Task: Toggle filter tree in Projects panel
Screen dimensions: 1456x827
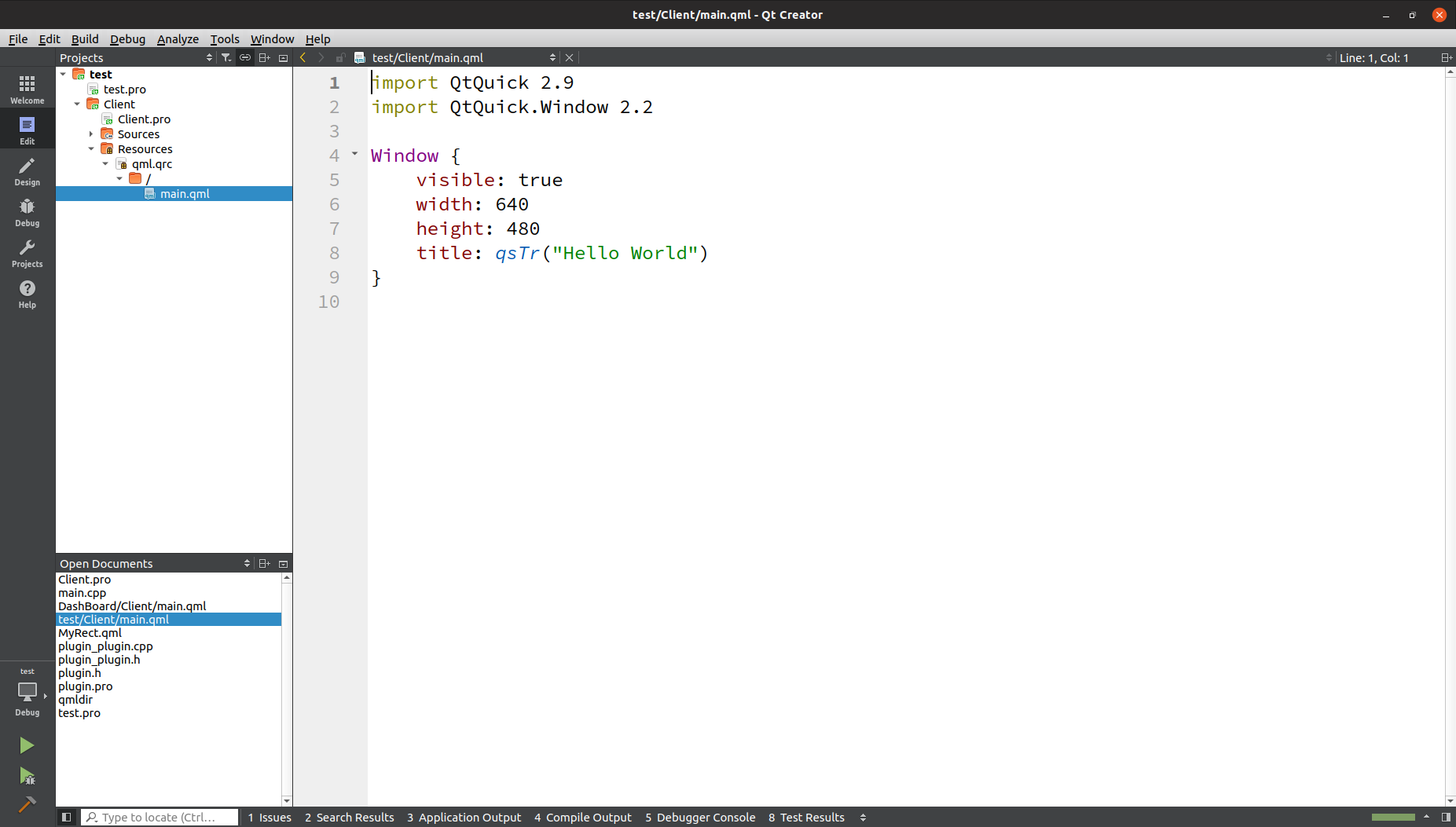Action: [226, 57]
